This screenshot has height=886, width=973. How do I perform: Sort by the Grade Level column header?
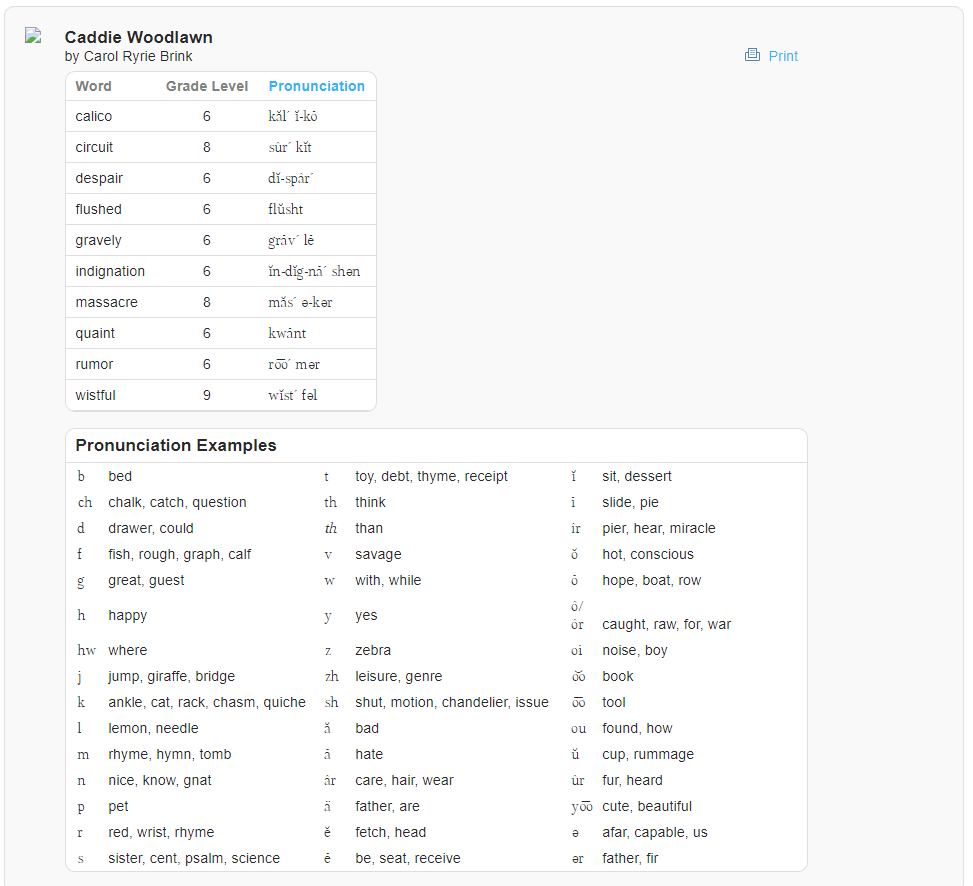pyautogui.click(x=207, y=86)
